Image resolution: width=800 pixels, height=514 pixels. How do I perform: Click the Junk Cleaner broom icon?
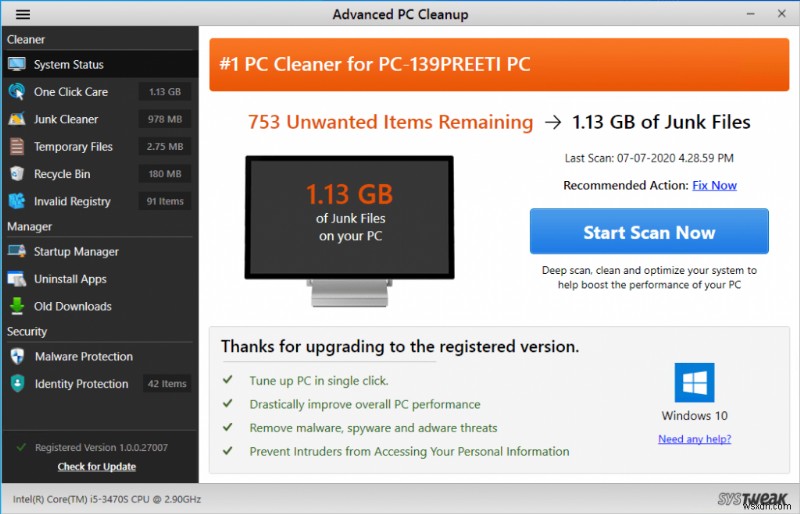16,119
